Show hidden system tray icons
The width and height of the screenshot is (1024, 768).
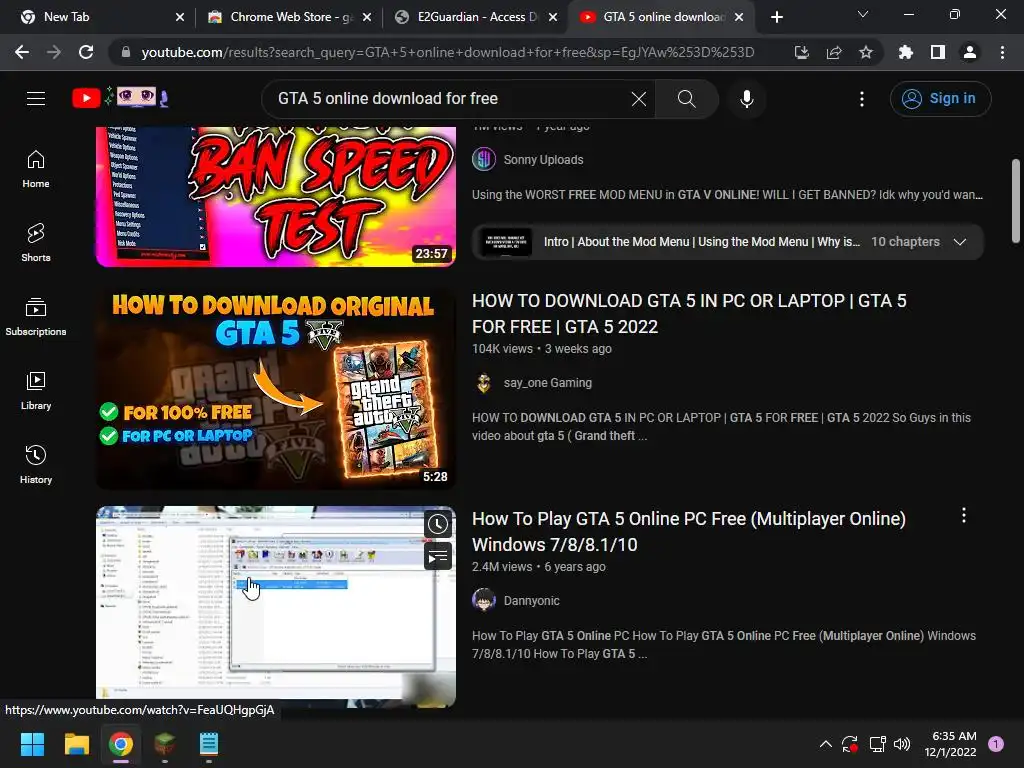(x=825, y=744)
